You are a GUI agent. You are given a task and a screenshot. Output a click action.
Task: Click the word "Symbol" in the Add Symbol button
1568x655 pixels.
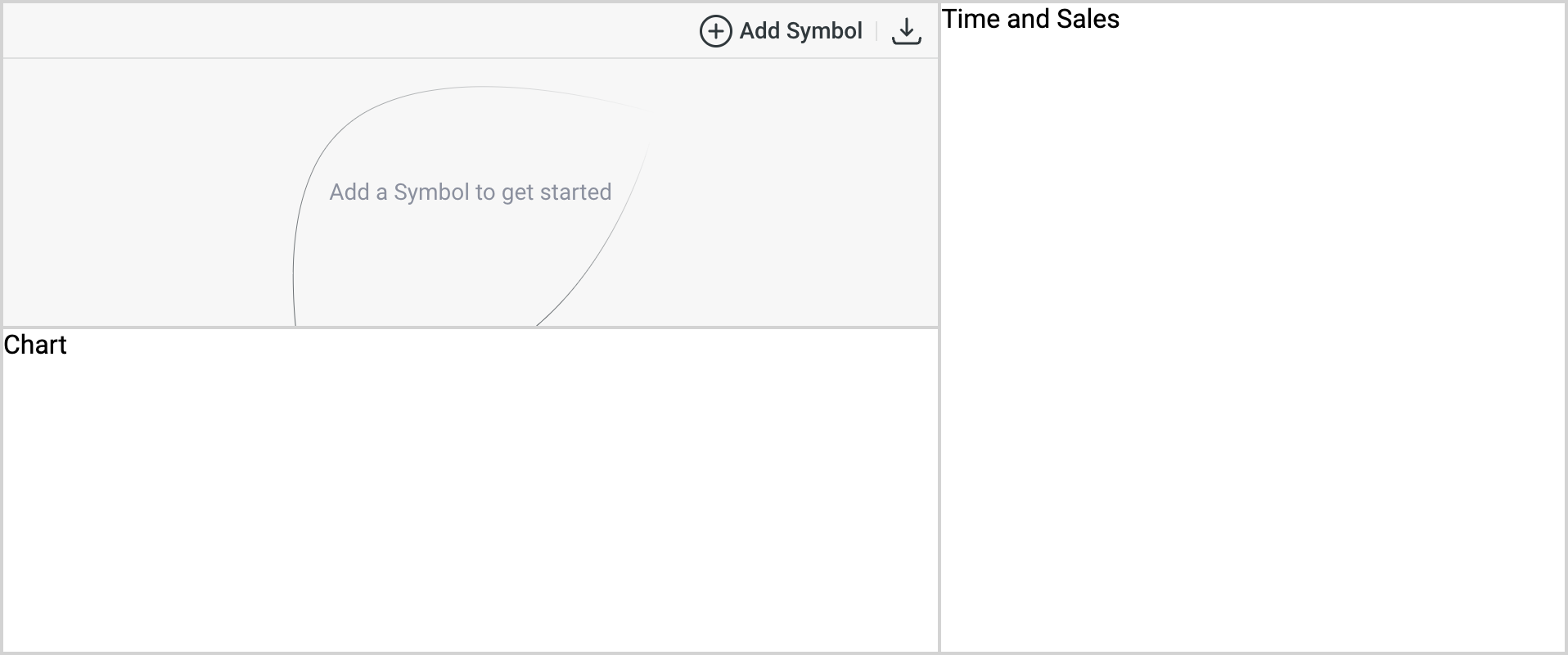tap(824, 31)
